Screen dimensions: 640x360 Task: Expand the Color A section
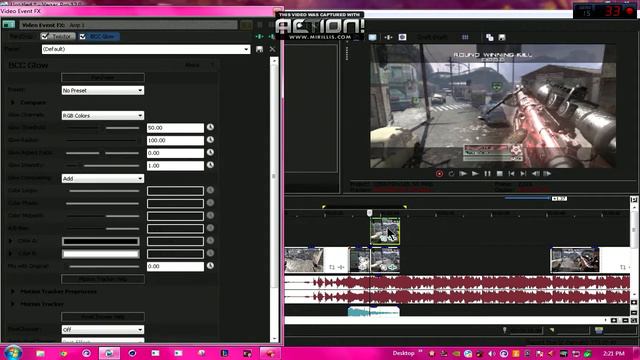(x=11, y=241)
